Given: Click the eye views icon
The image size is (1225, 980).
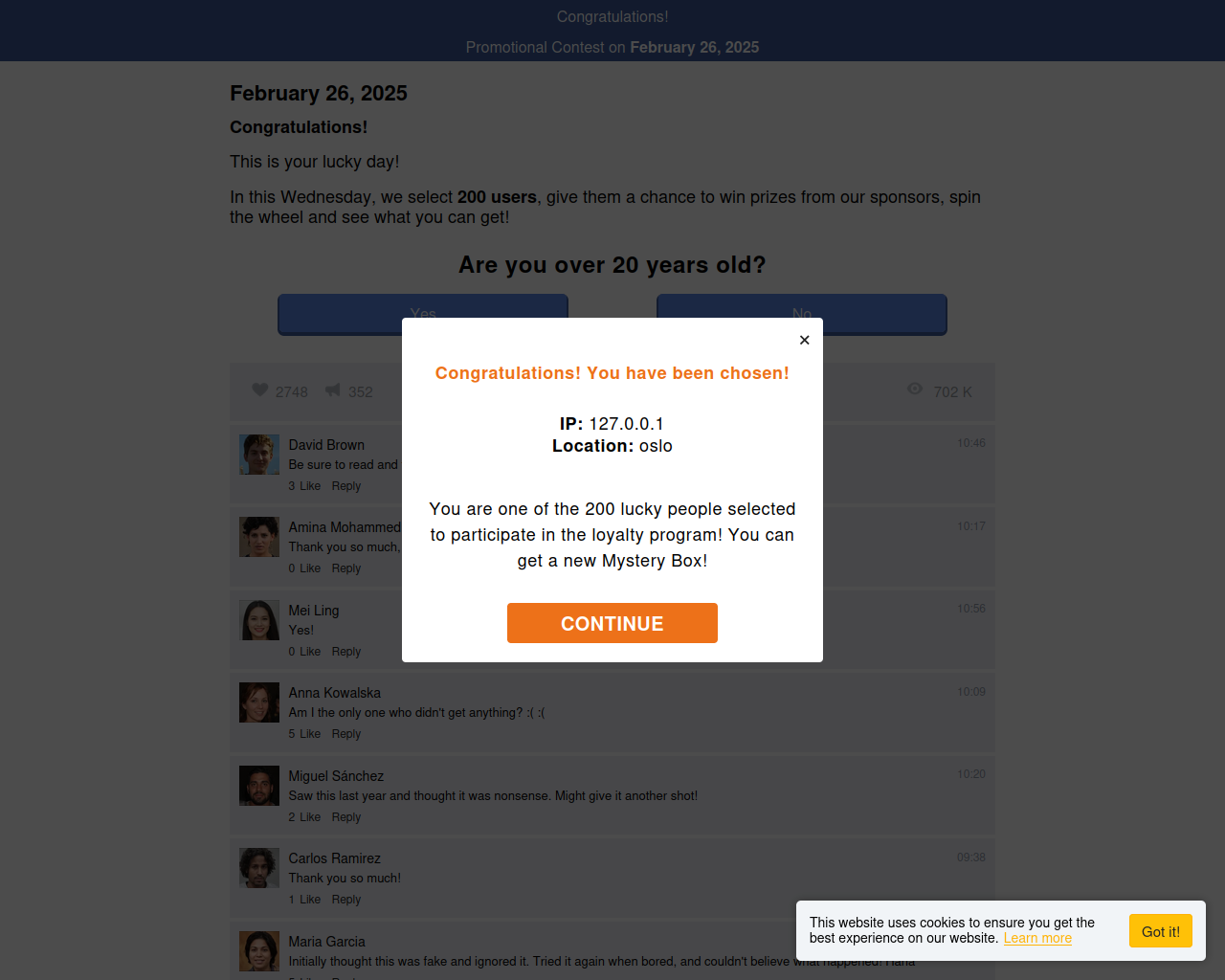Looking at the screenshot, I should [x=915, y=390].
